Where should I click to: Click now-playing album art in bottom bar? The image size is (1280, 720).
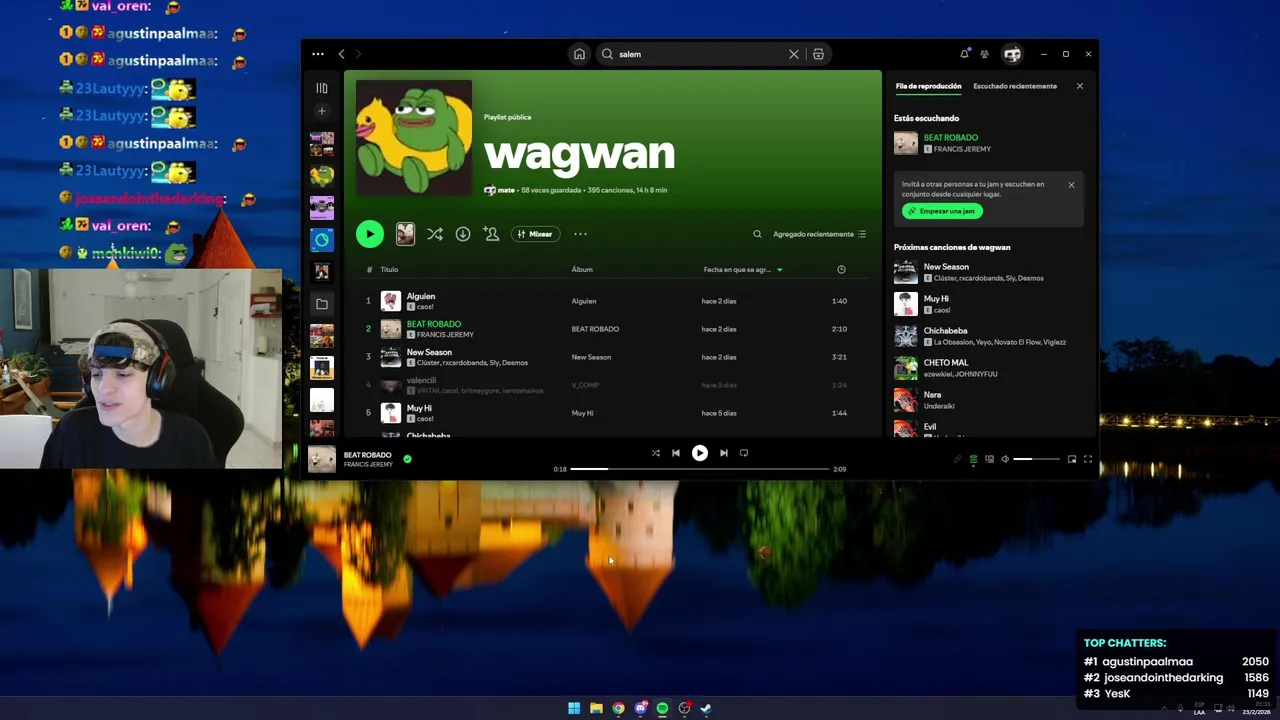322,459
